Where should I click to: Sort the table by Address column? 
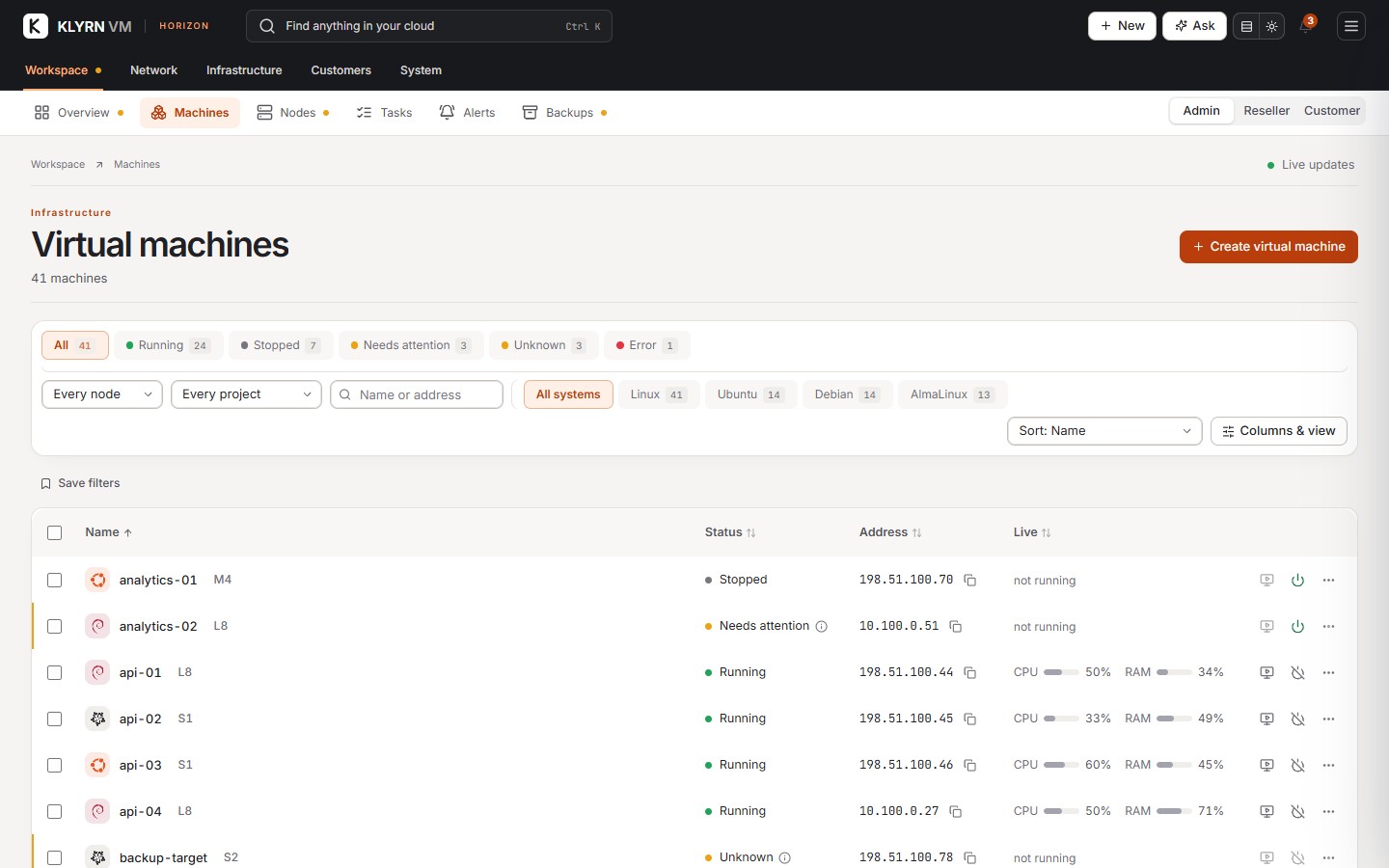point(890,532)
